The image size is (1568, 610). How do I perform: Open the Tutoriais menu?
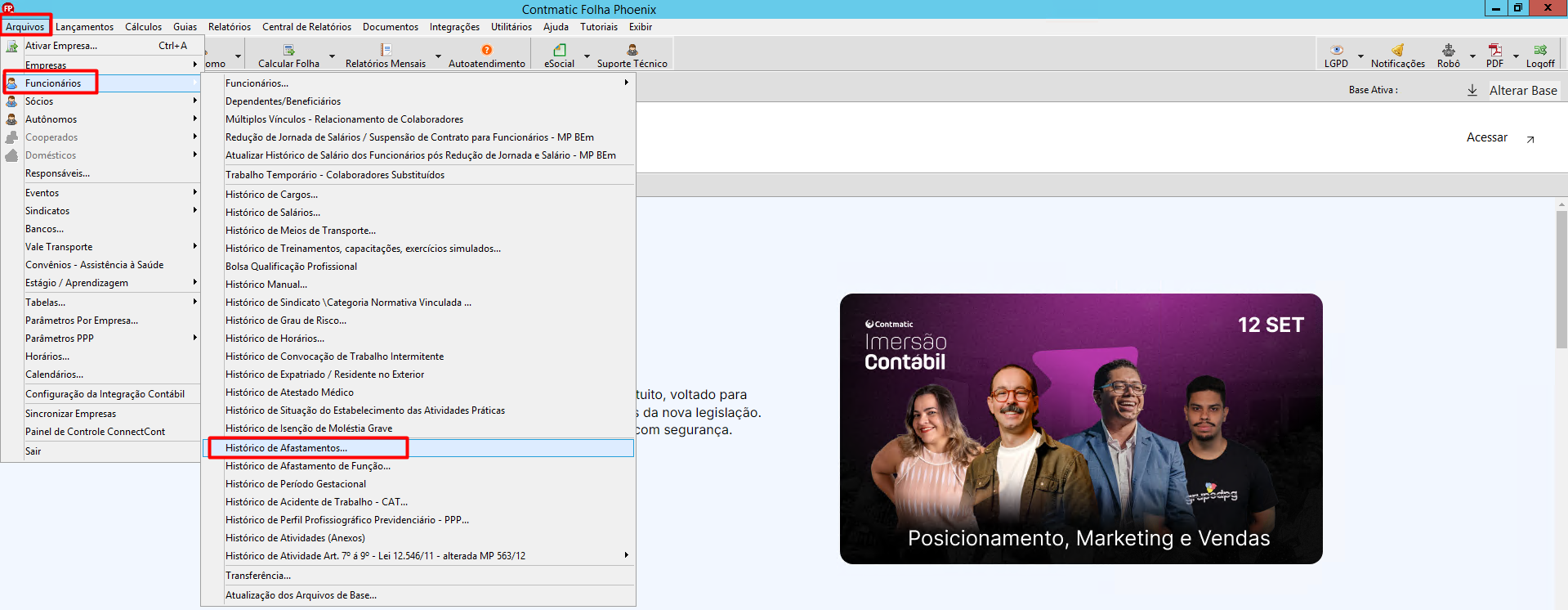[x=599, y=27]
